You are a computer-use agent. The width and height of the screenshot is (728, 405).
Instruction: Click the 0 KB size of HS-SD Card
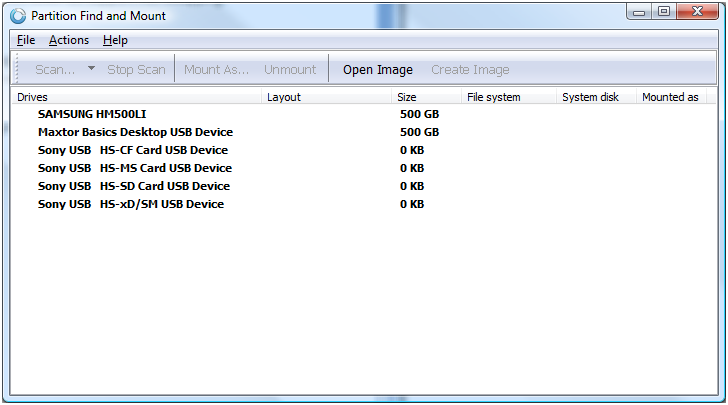point(412,186)
